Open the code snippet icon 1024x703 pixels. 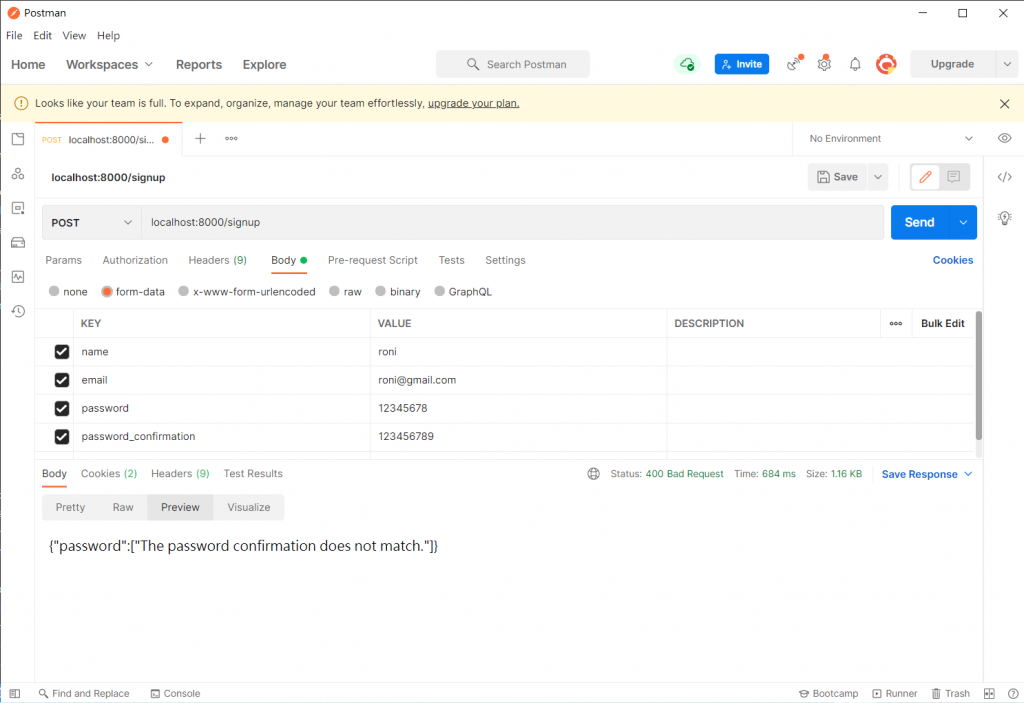(1004, 177)
